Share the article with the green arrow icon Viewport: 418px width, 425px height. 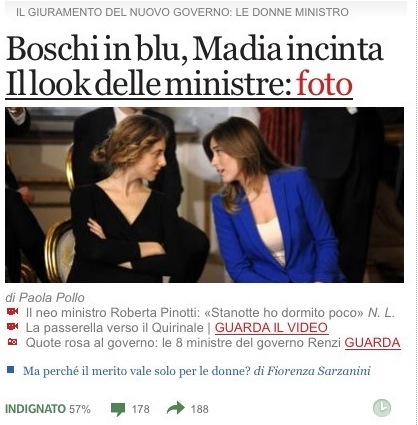tap(176, 408)
